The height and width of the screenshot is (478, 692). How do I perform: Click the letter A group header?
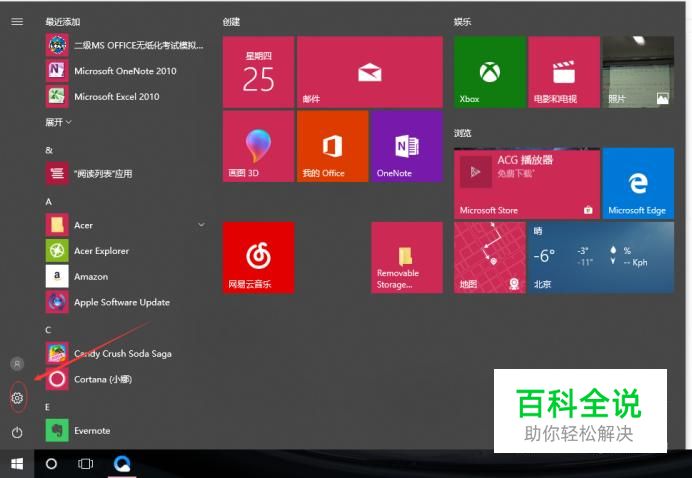coord(49,202)
